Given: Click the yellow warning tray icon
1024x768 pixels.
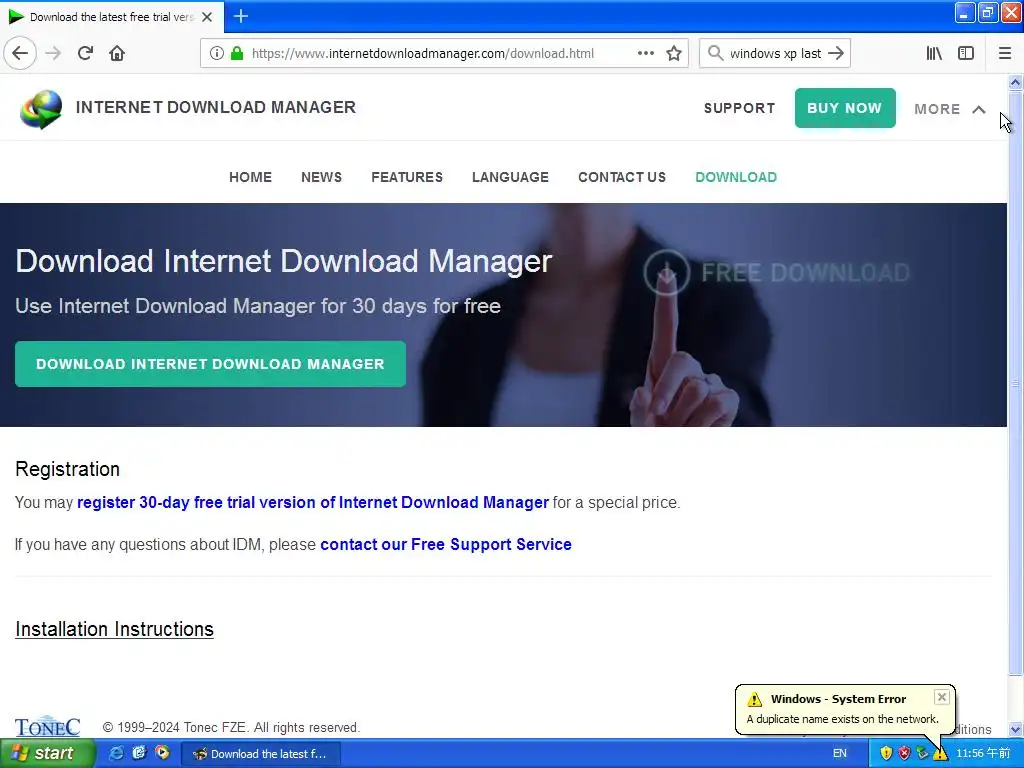Looking at the screenshot, I should point(940,754).
